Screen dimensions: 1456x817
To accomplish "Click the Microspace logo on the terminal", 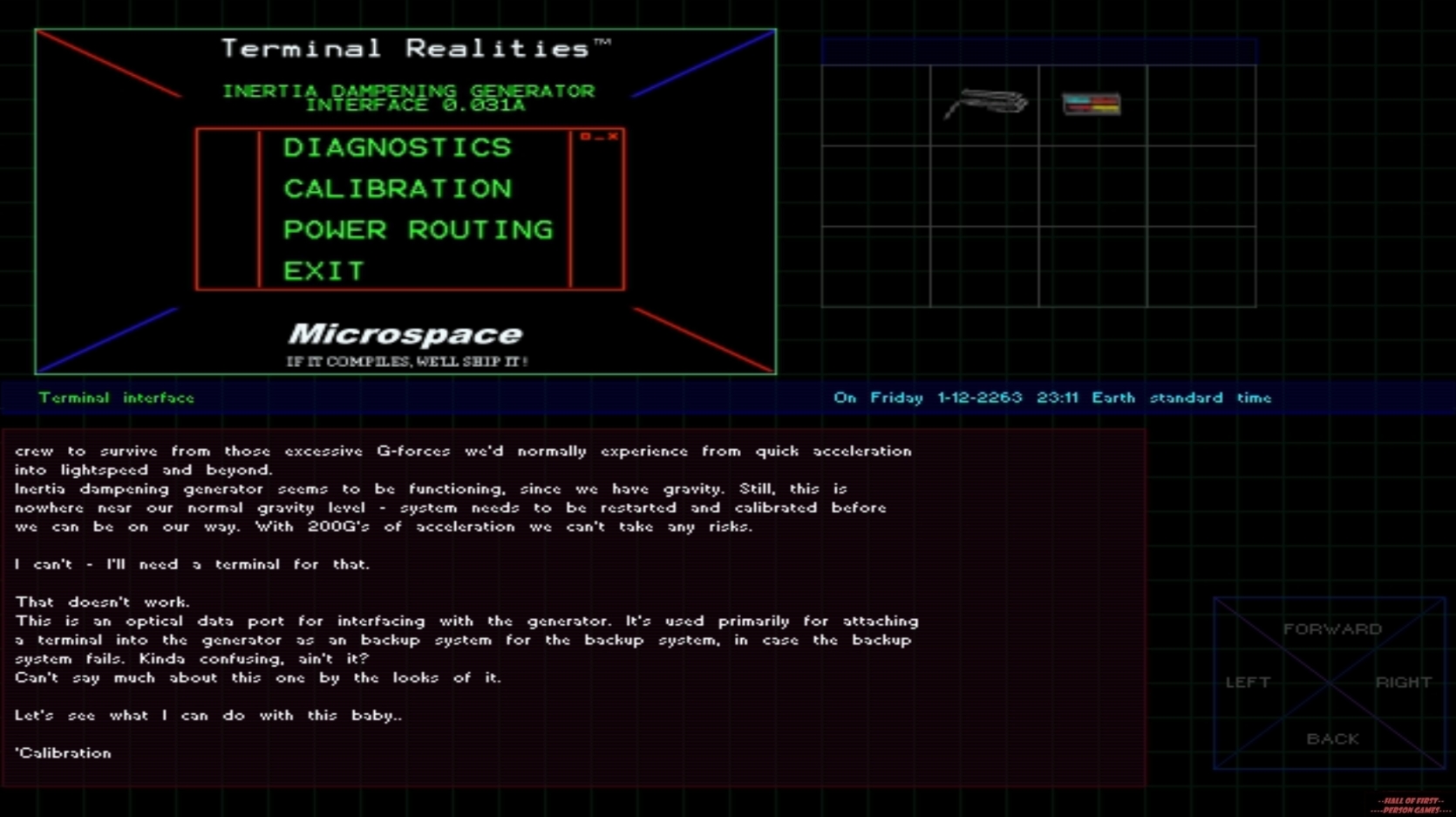I will point(405,334).
